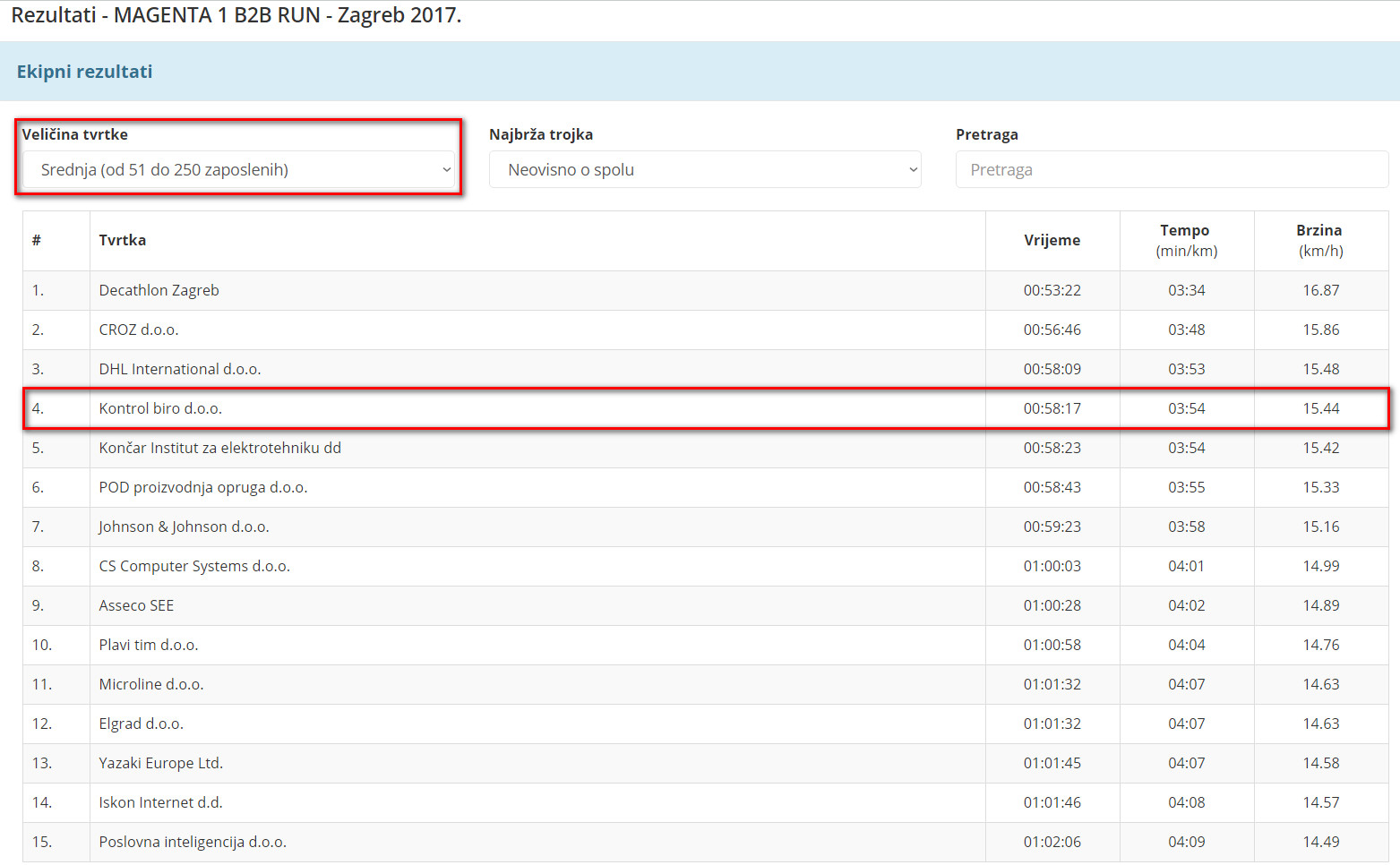
Task: Click the Pretraga search field
Action: point(1172,169)
